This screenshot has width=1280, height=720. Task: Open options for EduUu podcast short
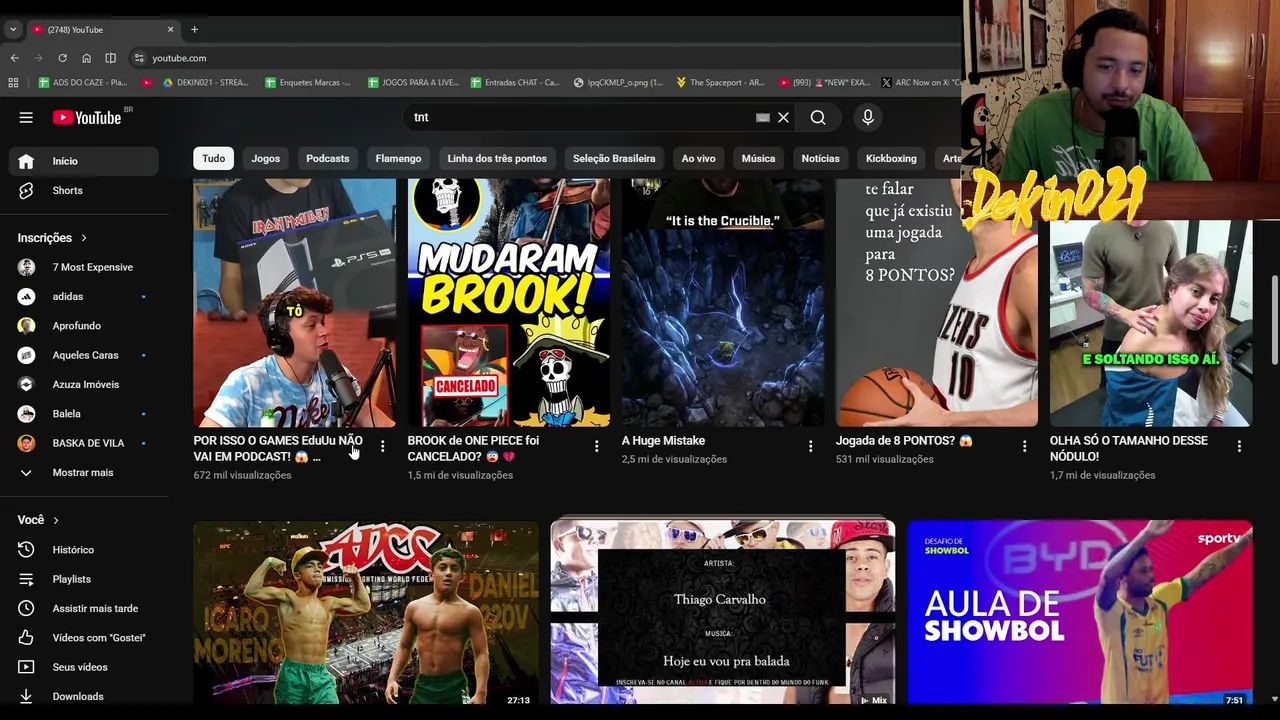(382, 446)
